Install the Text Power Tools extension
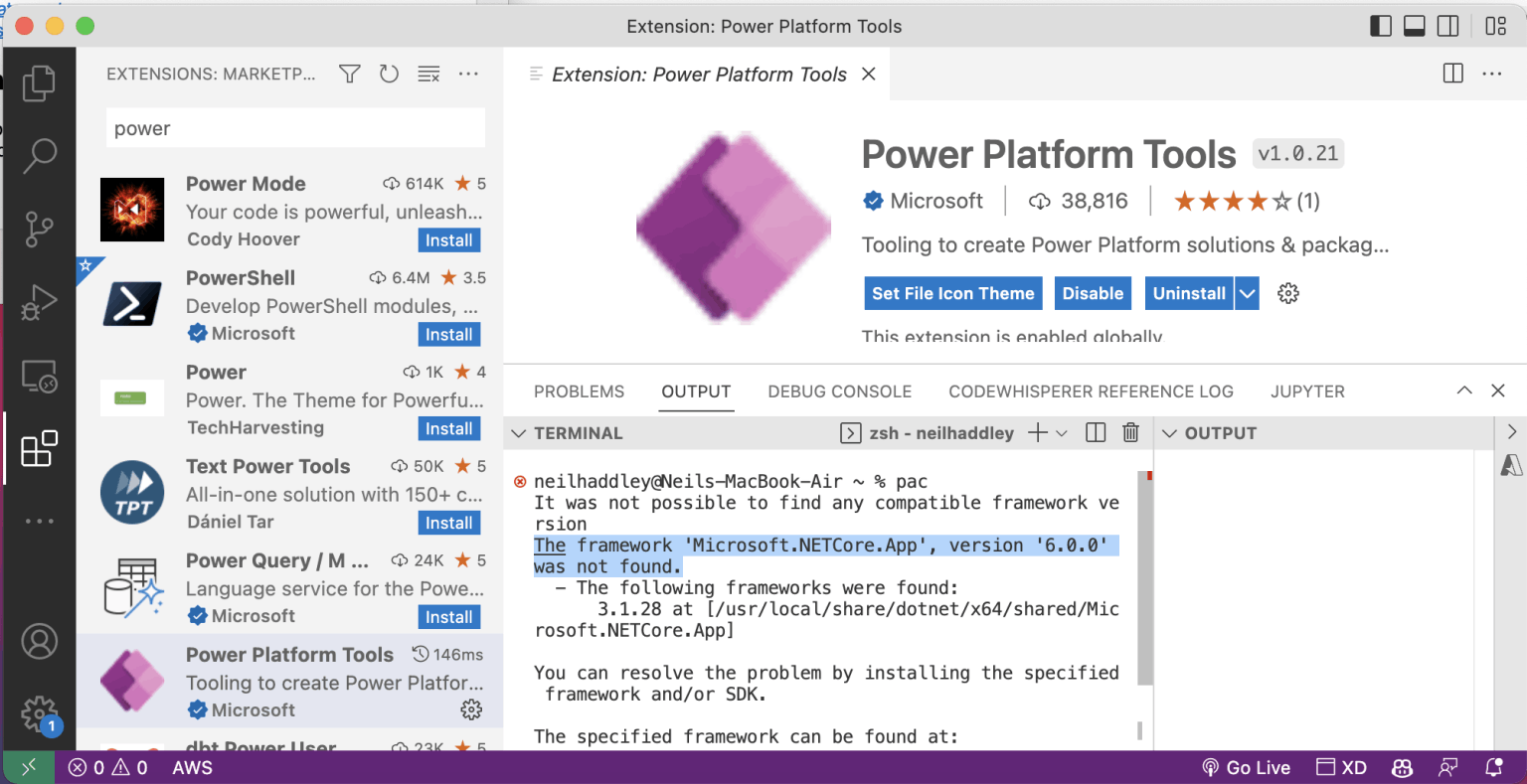Image resolution: width=1527 pixels, height=784 pixels. tap(449, 524)
